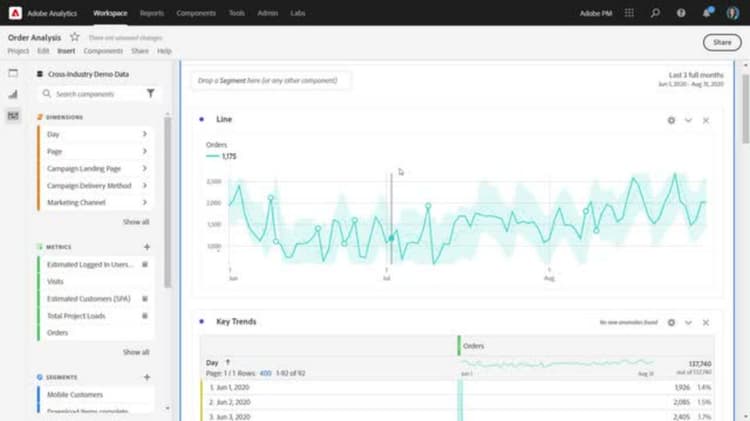Show all metrics
Viewport: 750px width, 421px height.
tap(136, 352)
